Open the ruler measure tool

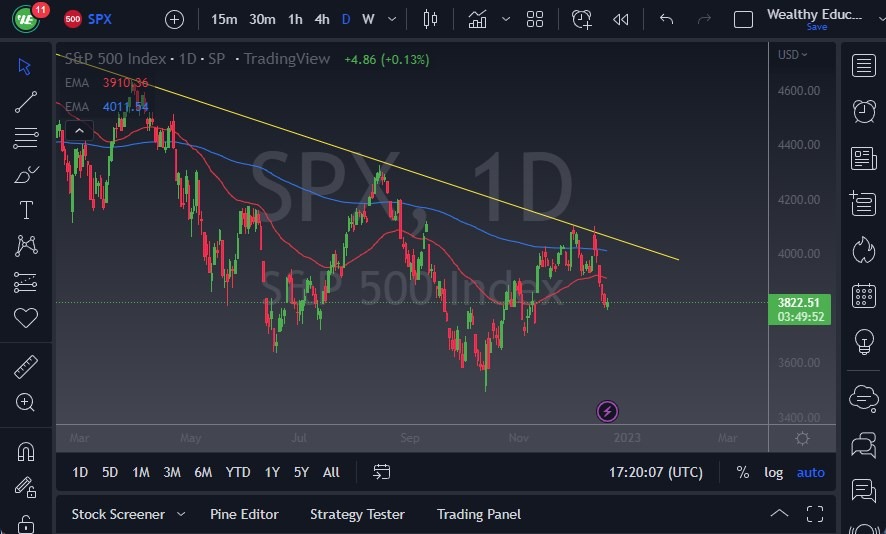pyautogui.click(x=26, y=367)
